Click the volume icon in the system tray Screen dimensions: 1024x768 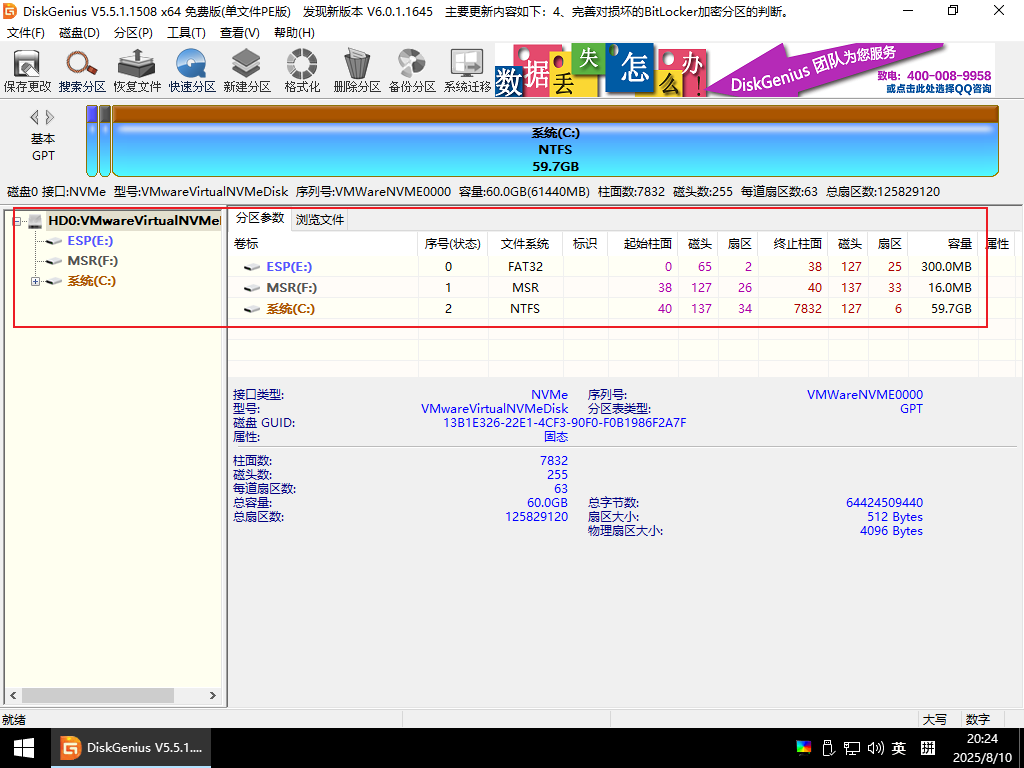(x=876, y=748)
